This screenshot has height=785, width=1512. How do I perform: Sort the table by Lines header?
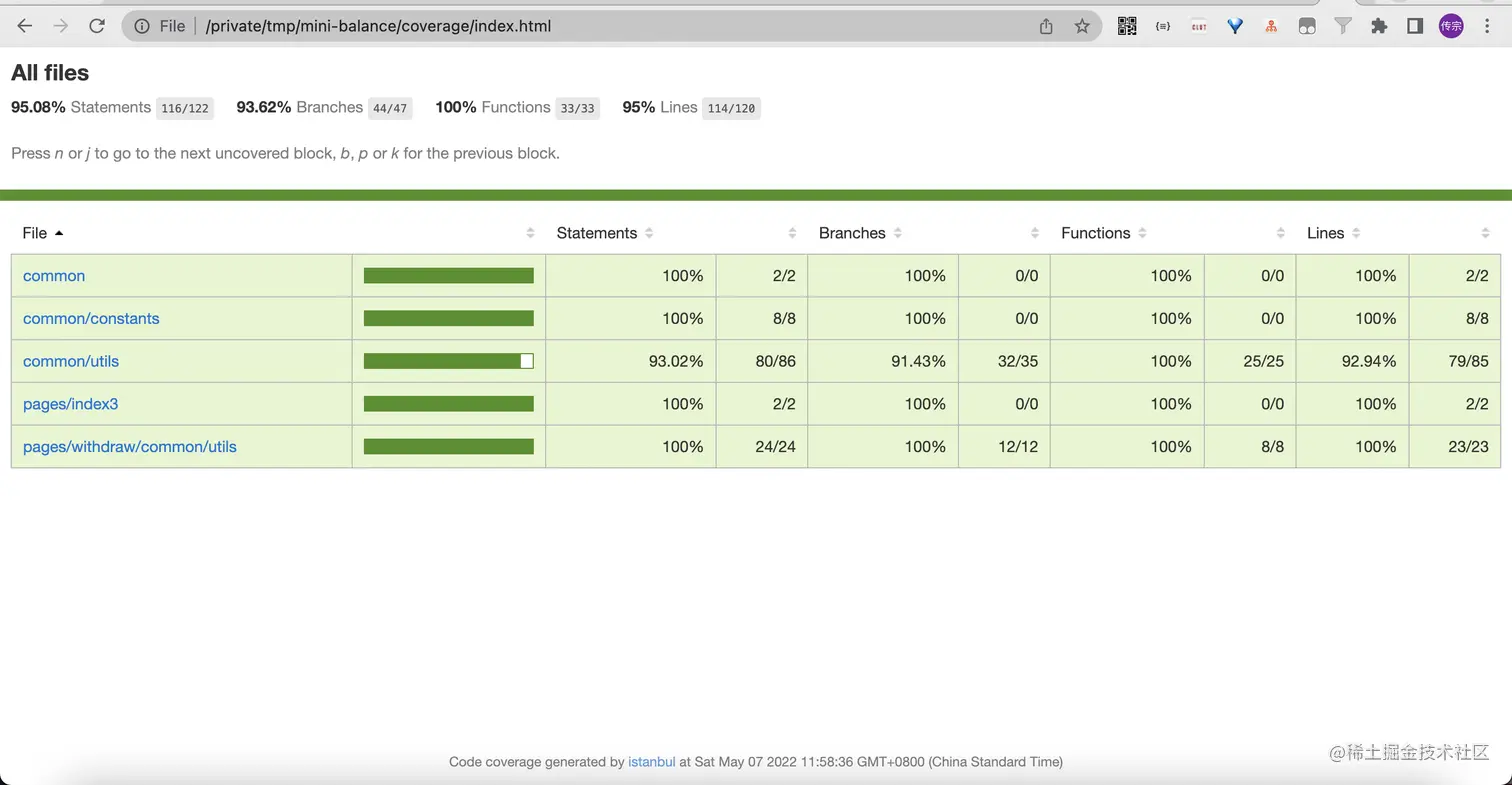[x=1334, y=233]
